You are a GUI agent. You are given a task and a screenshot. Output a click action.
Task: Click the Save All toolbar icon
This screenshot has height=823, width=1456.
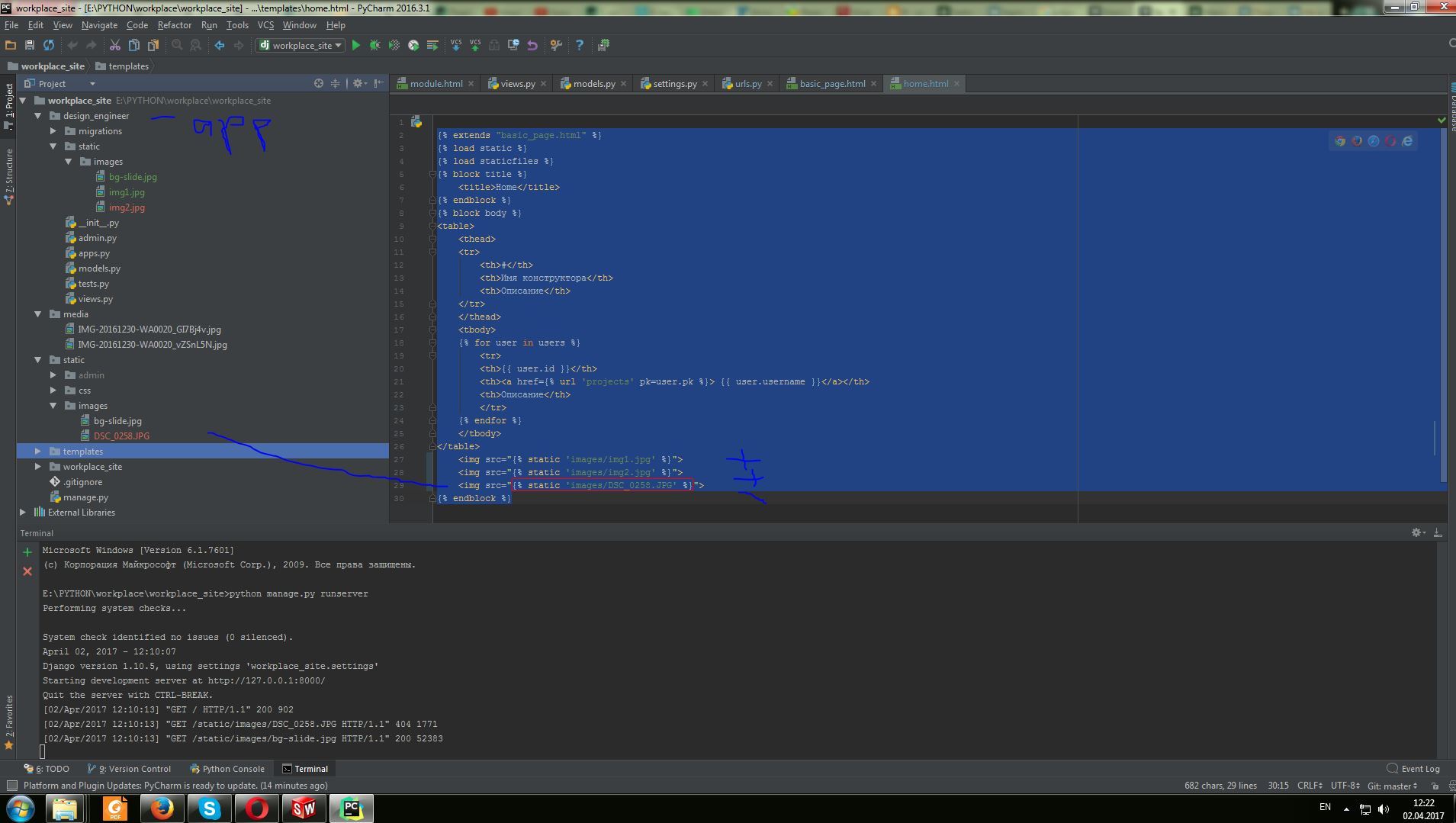[30, 45]
